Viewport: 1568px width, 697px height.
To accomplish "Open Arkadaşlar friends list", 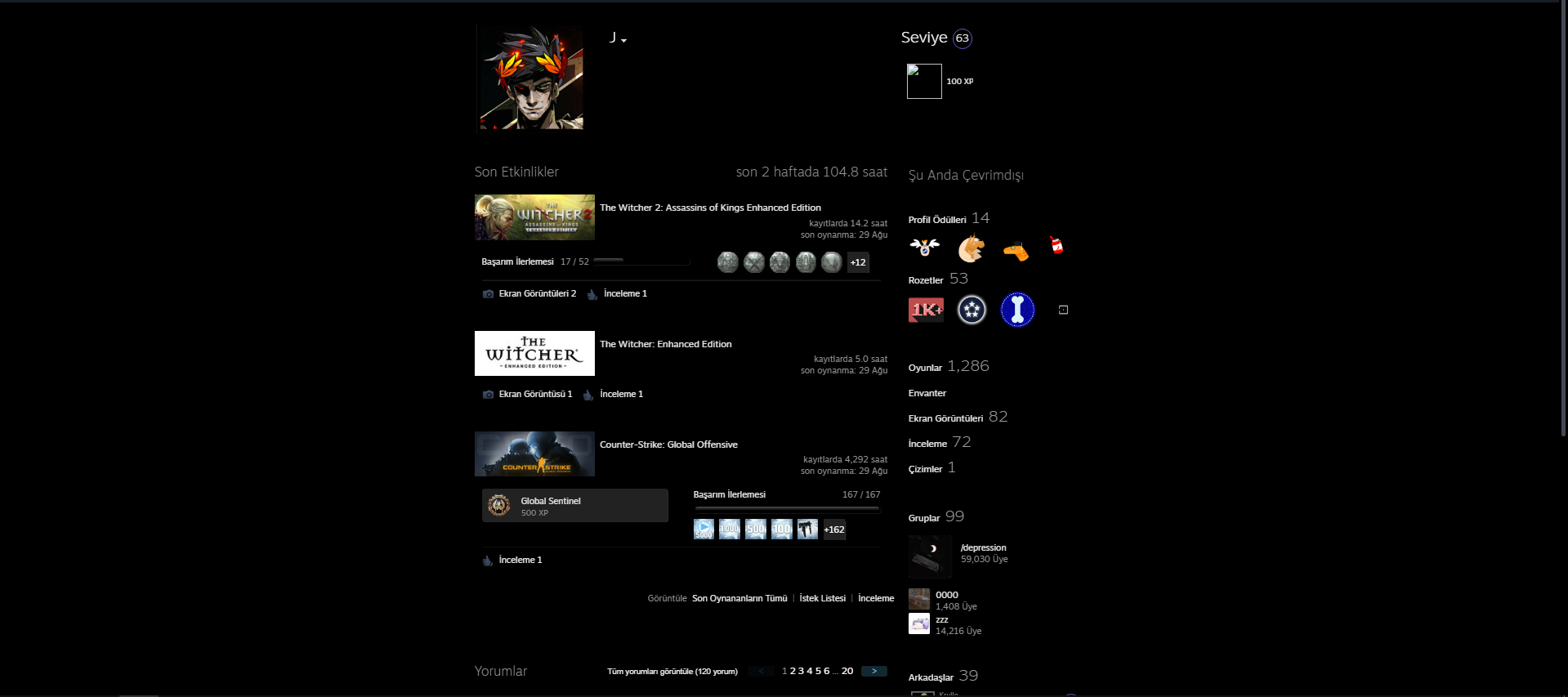I will click(931, 677).
